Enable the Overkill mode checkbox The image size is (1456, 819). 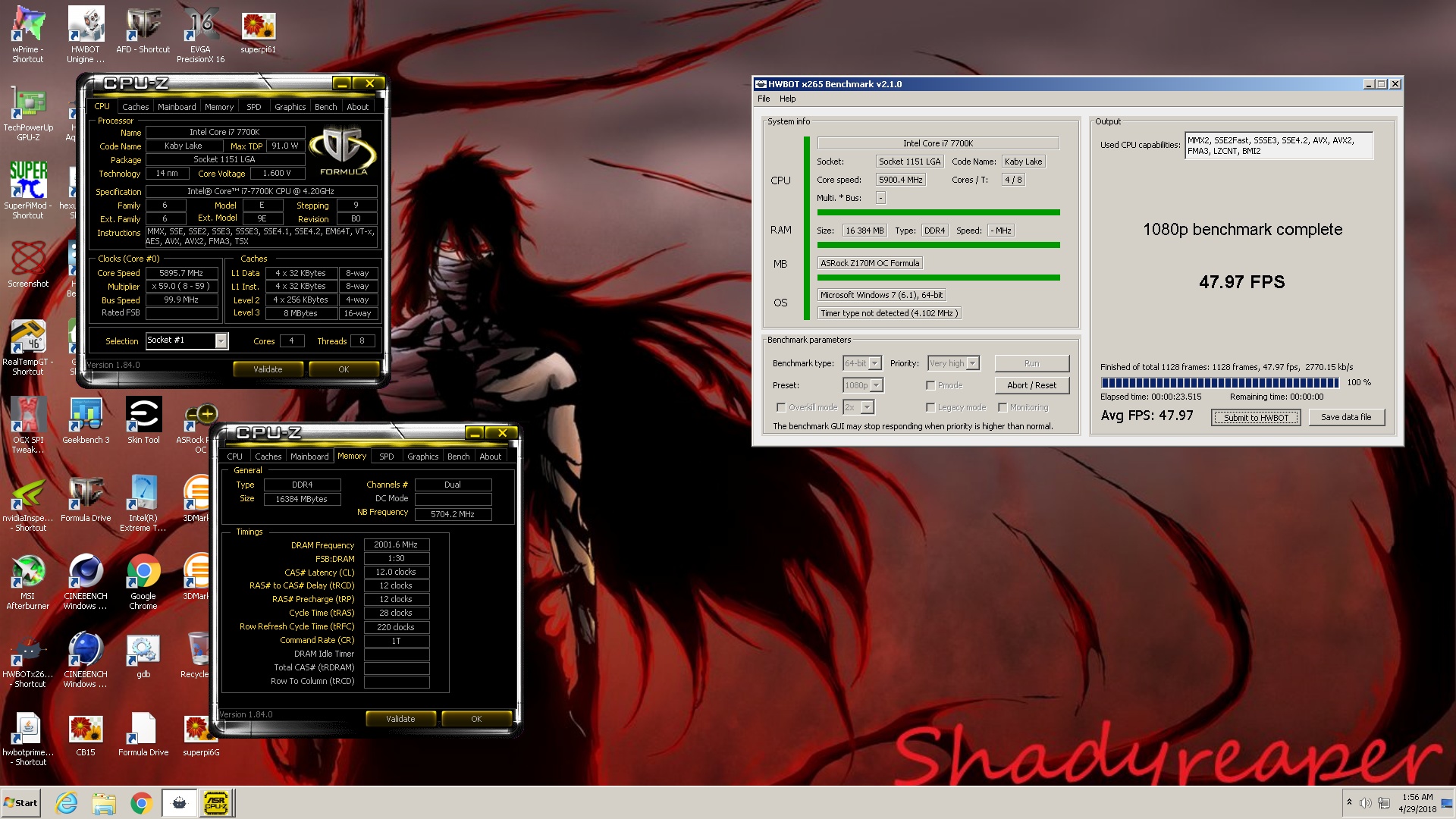pos(781,407)
